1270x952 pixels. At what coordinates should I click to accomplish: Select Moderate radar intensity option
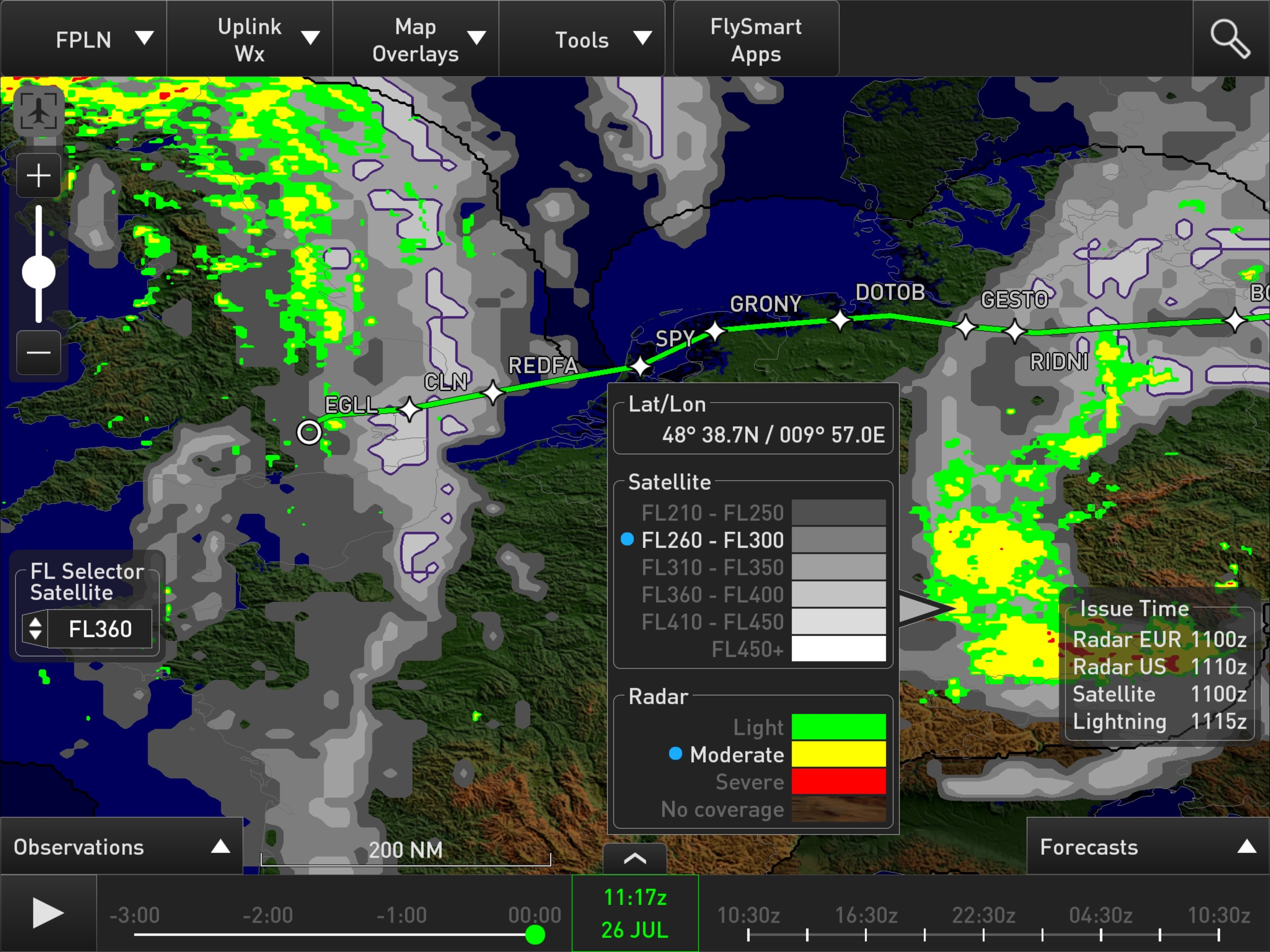(x=737, y=754)
